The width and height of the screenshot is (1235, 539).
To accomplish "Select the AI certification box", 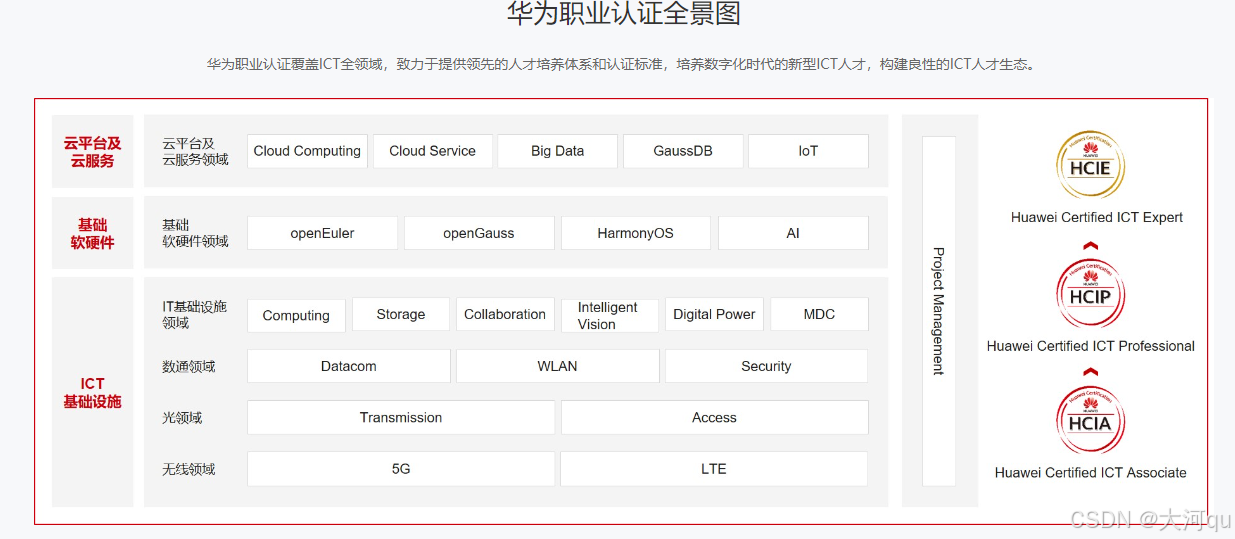I will tap(793, 233).
